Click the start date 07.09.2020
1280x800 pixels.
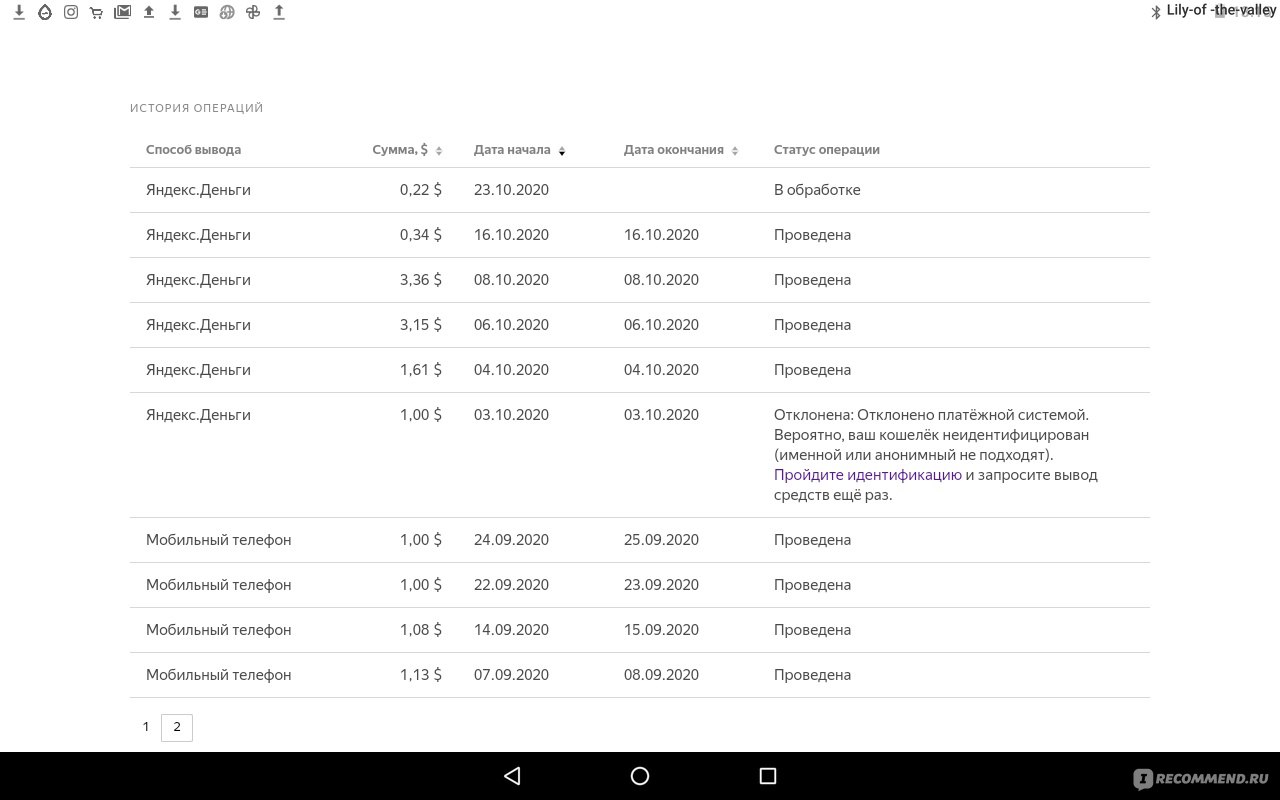[x=511, y=675]
